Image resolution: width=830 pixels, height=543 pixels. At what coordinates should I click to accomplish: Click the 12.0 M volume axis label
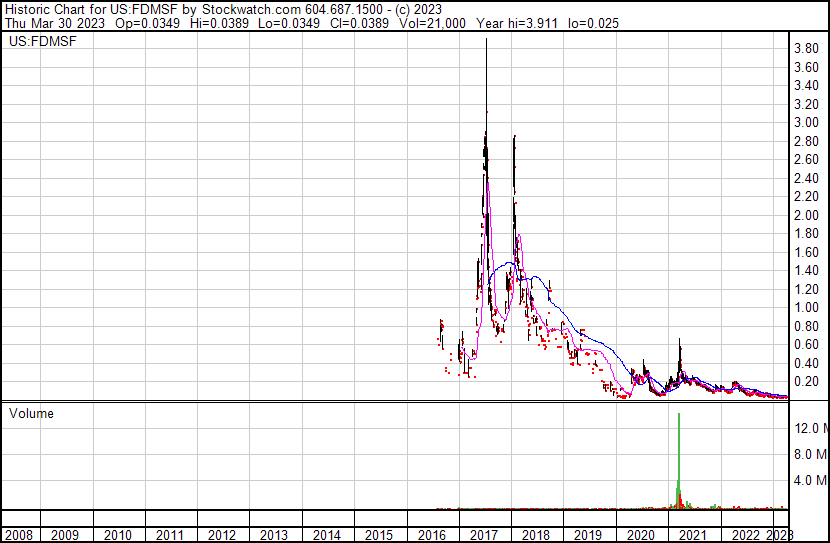[x=810, y=428]
